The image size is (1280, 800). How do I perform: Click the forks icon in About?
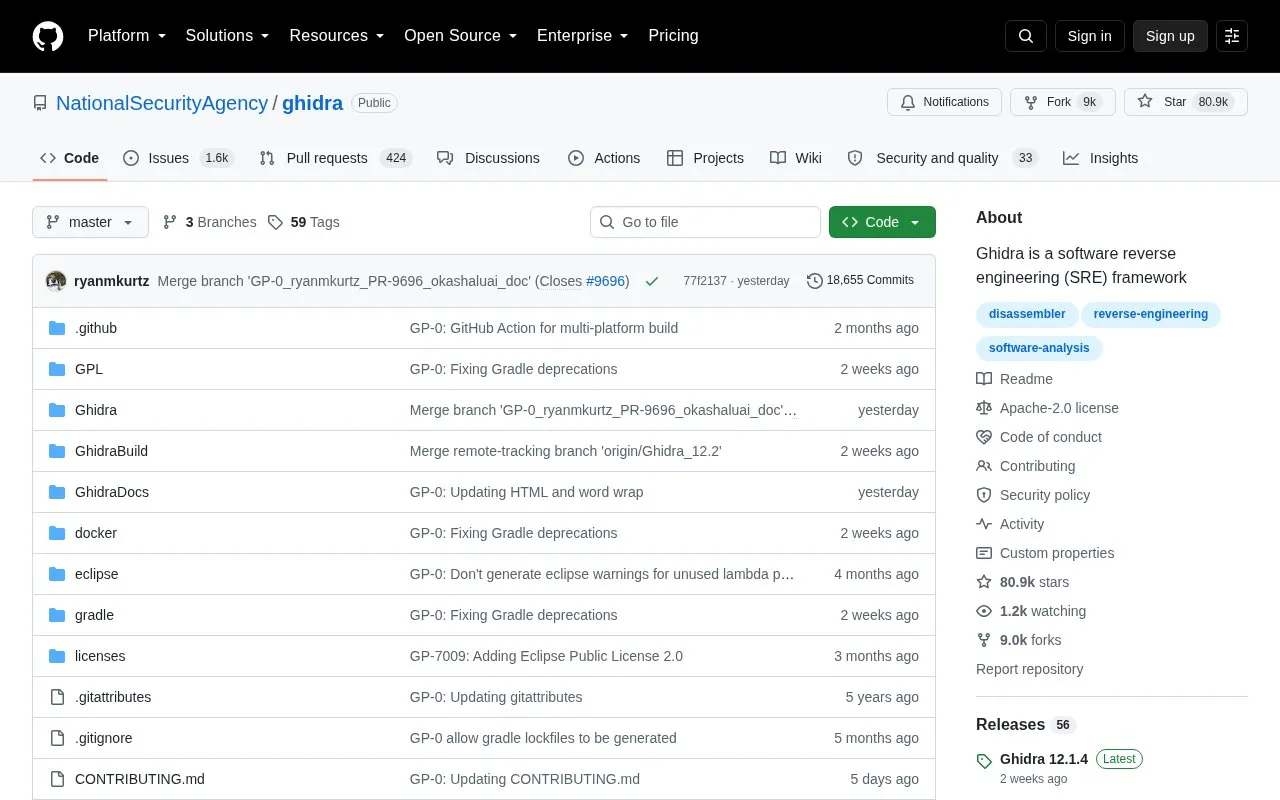point(984,640)
